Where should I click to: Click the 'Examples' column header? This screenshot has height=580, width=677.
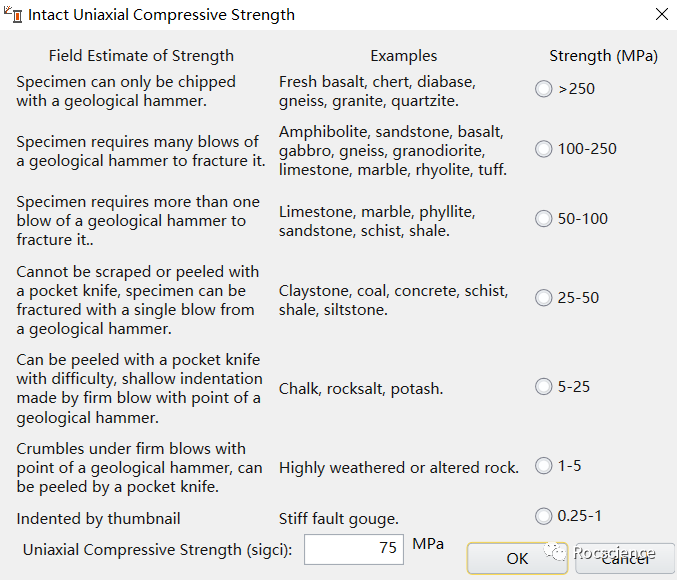(404, 56)
